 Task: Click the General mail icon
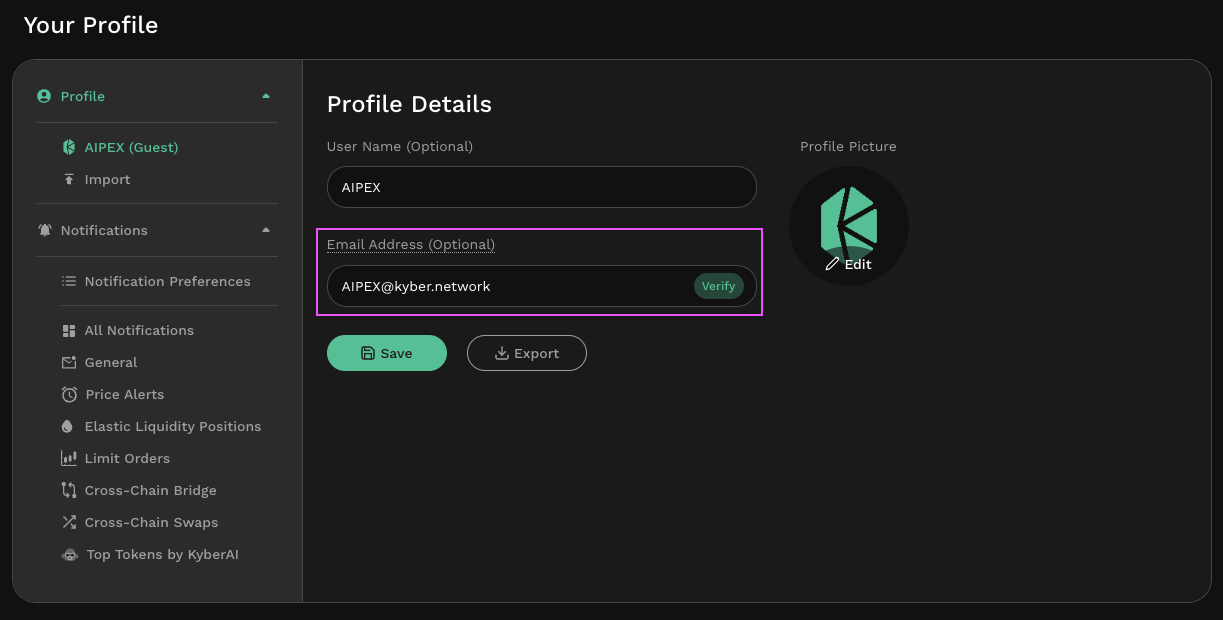69,363
